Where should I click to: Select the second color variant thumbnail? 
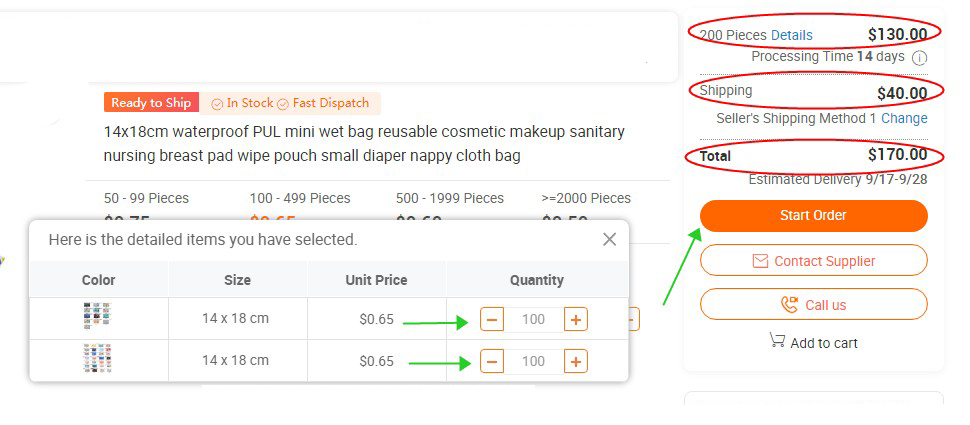point(97,359)
